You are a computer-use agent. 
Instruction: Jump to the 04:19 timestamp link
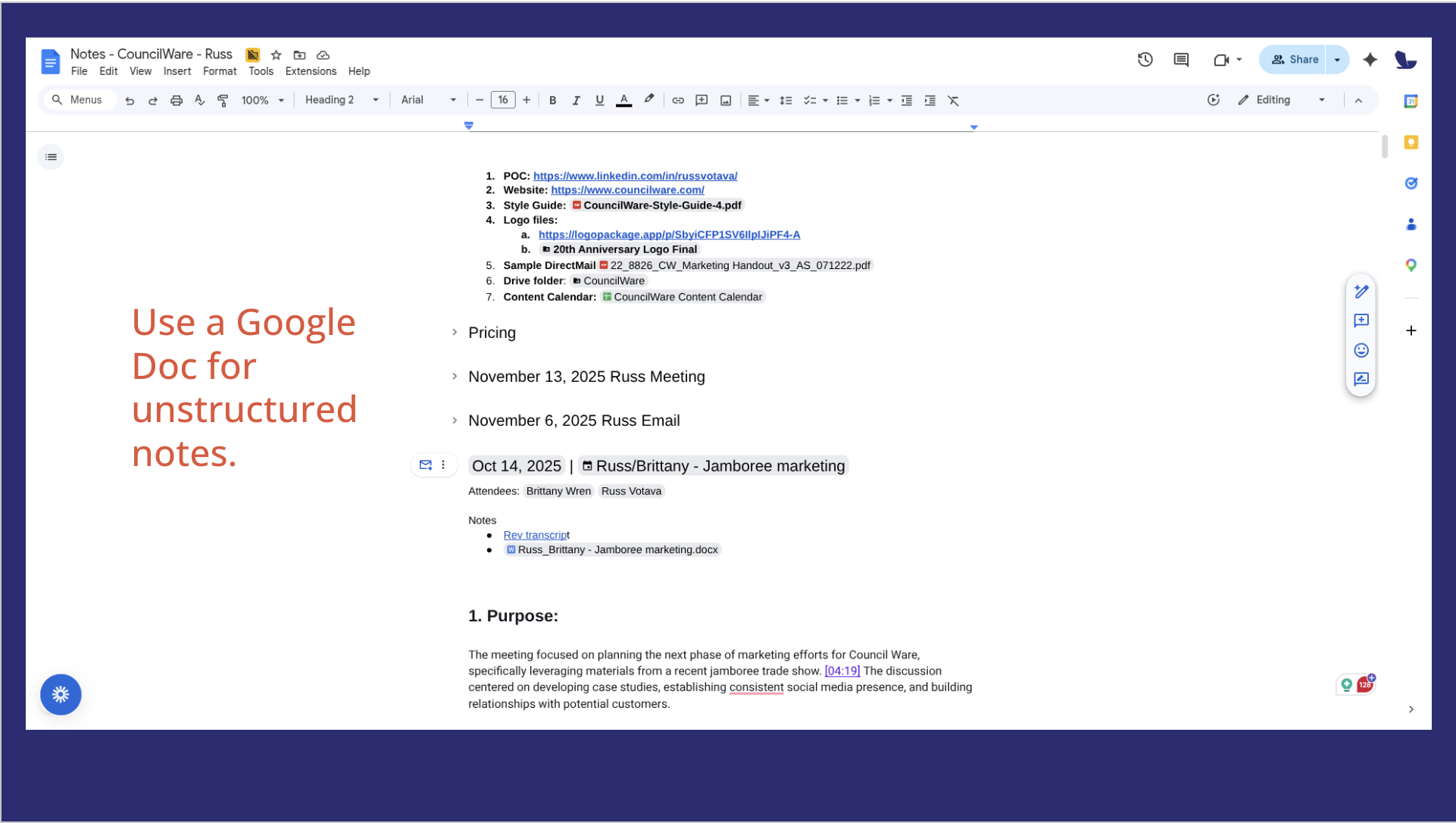[x=842, y=671]
